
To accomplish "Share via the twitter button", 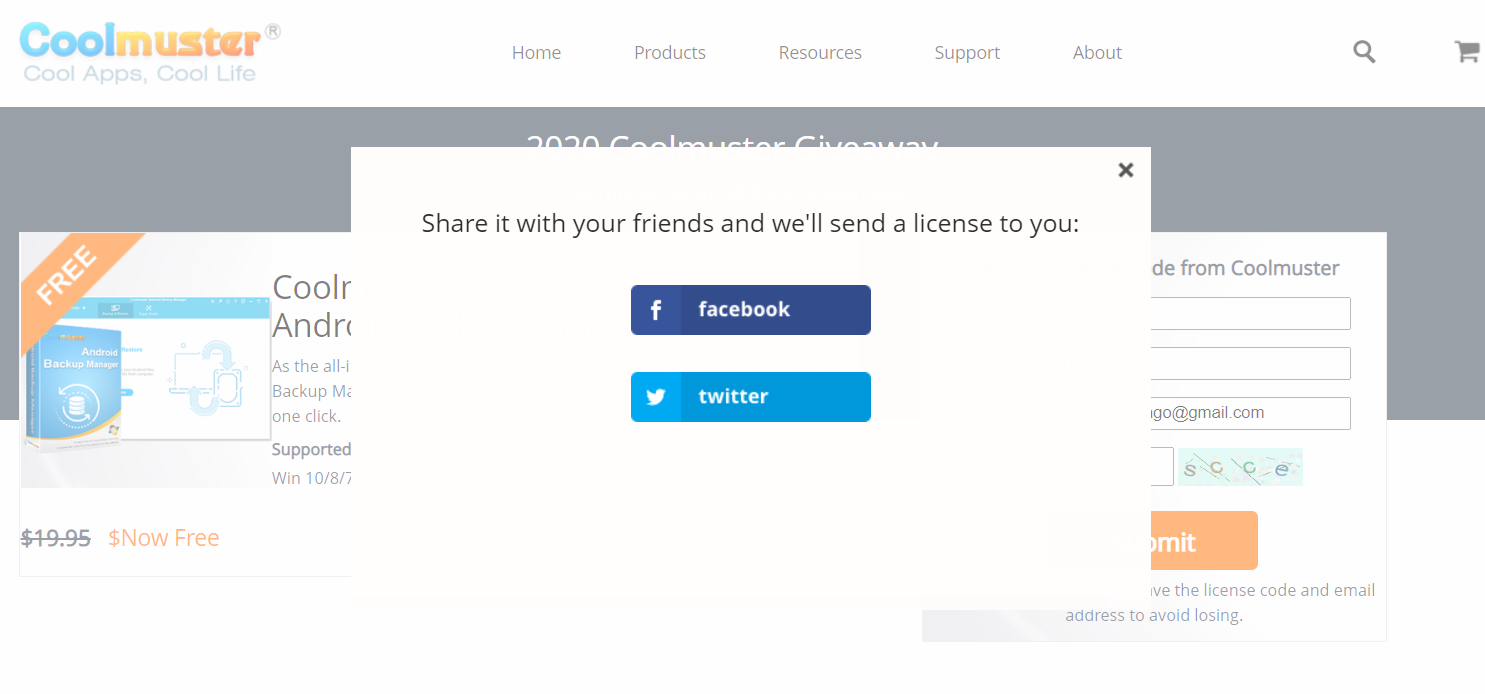I will [751, 397].
